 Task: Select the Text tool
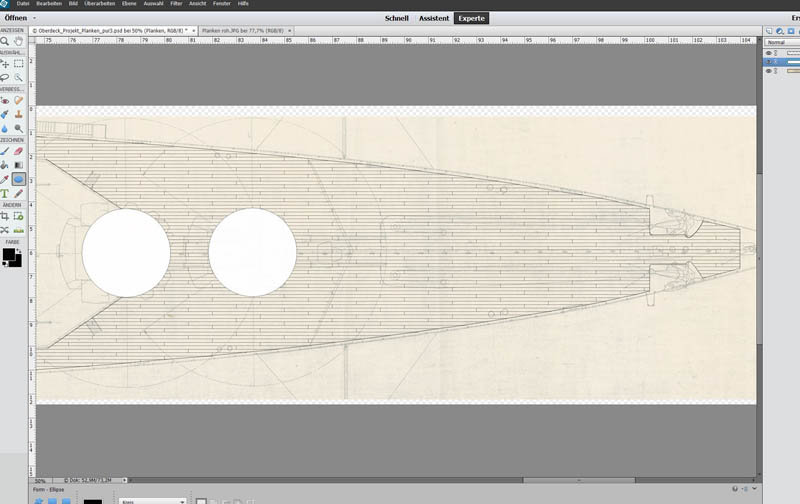point(6,192)
